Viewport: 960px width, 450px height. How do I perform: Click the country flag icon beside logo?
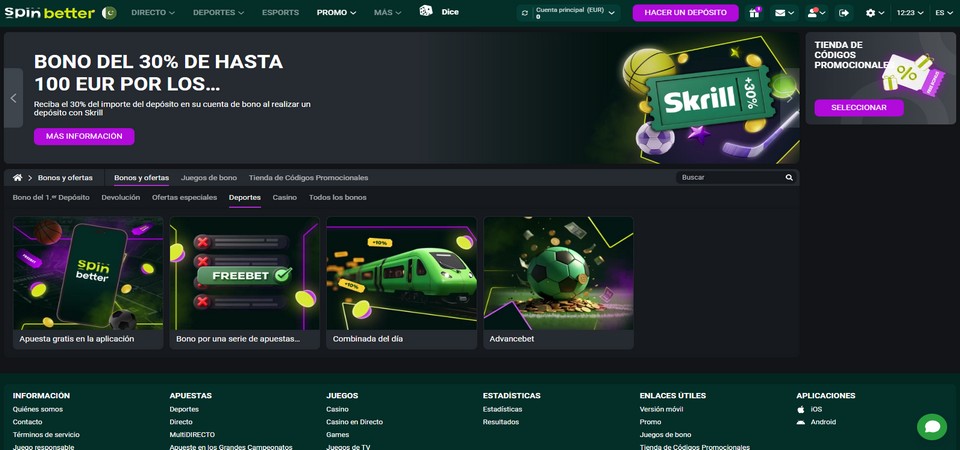pyautogui.click(x=110, y=12)
